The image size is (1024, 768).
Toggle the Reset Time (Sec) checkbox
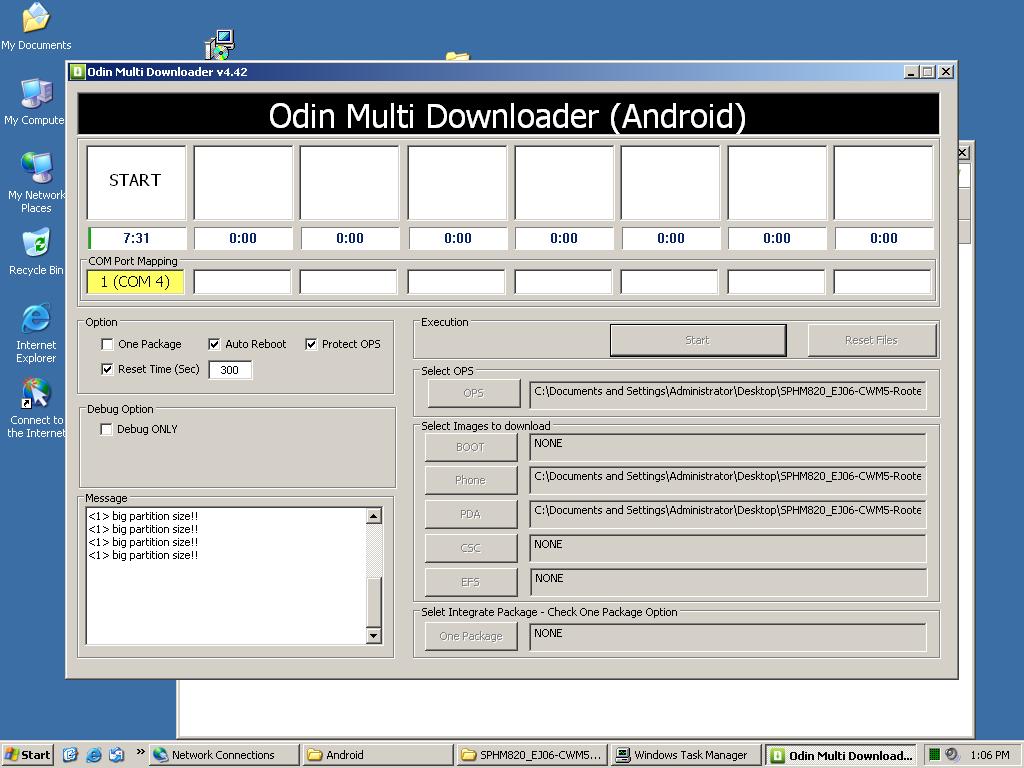pos(107,369)
